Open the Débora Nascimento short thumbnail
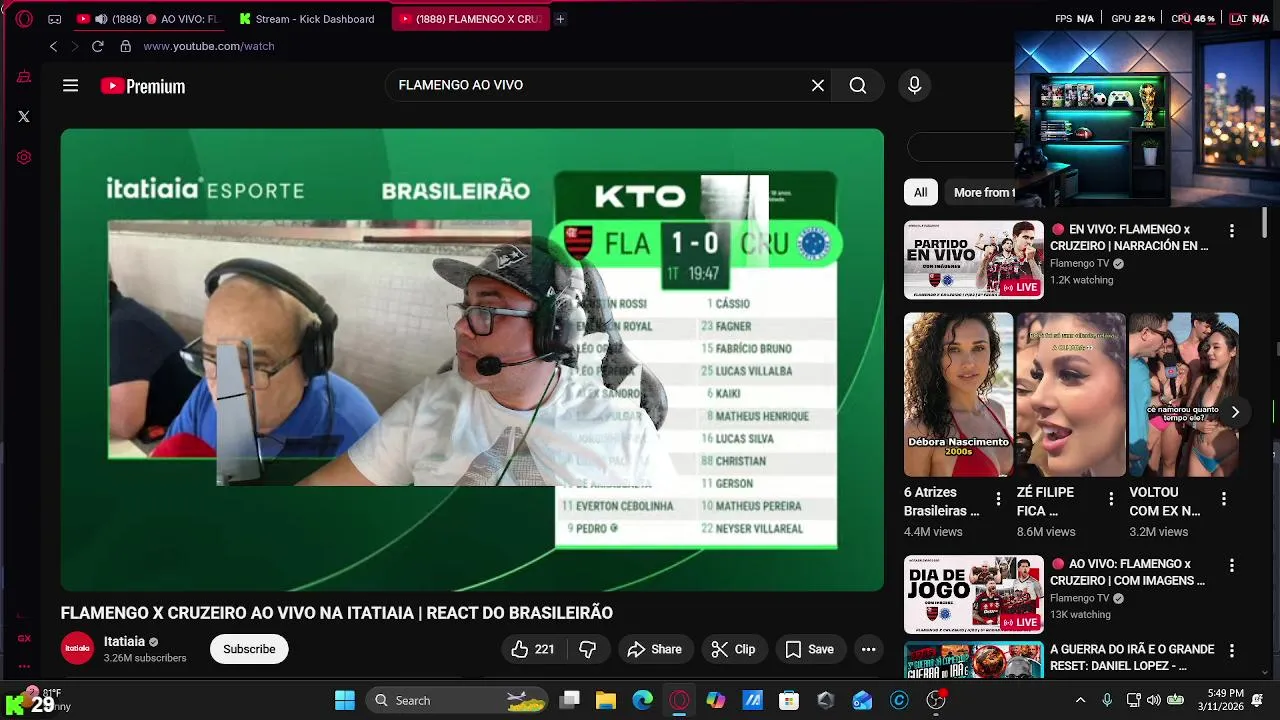This screenshot has height=720, width=1280. 958,394
